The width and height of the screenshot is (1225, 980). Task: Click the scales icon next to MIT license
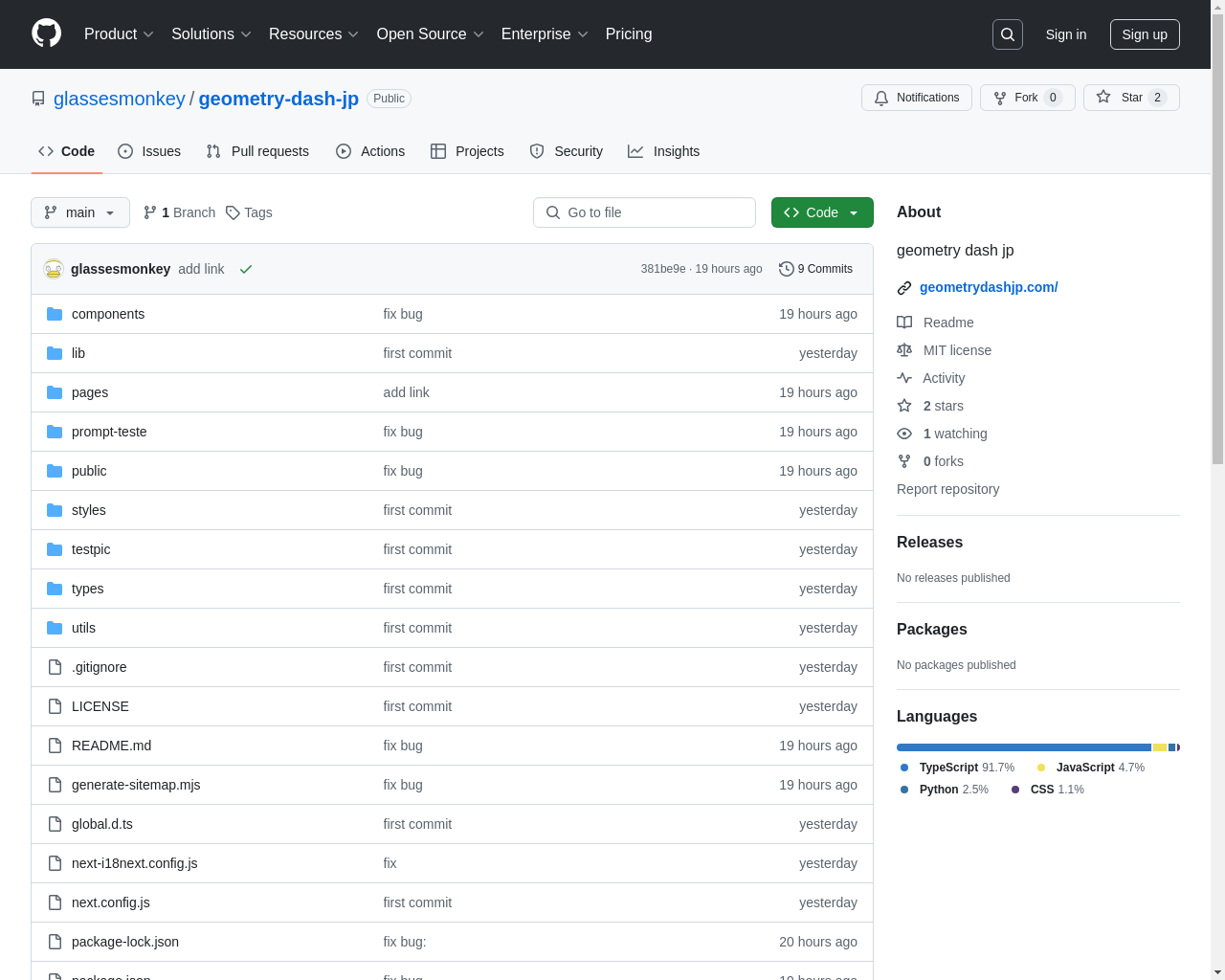coord(904,350)
